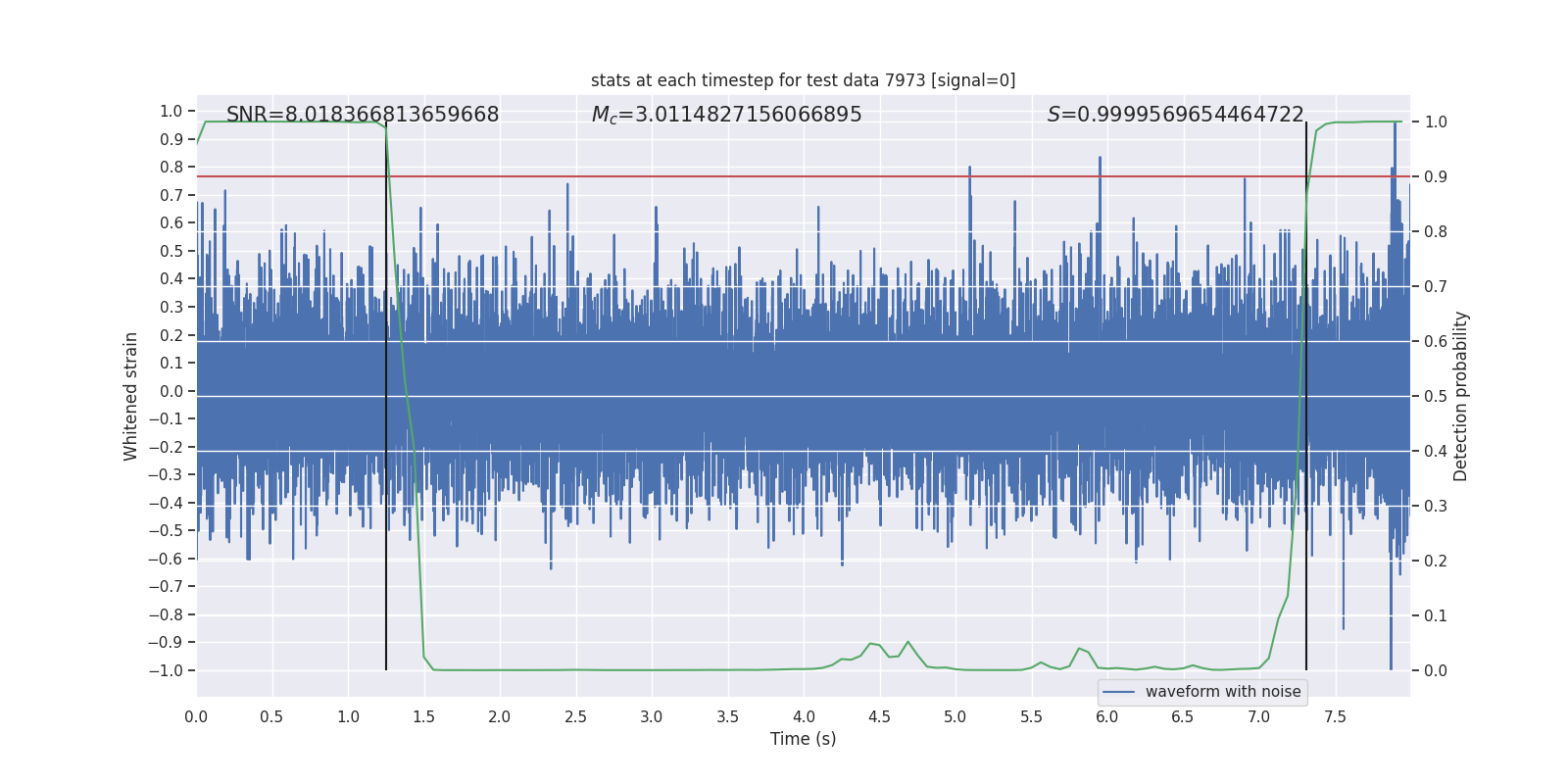Click the 0.5 tick on probability axis
This screenshot has width=1568, height=784.
(x=1436, y=396)
